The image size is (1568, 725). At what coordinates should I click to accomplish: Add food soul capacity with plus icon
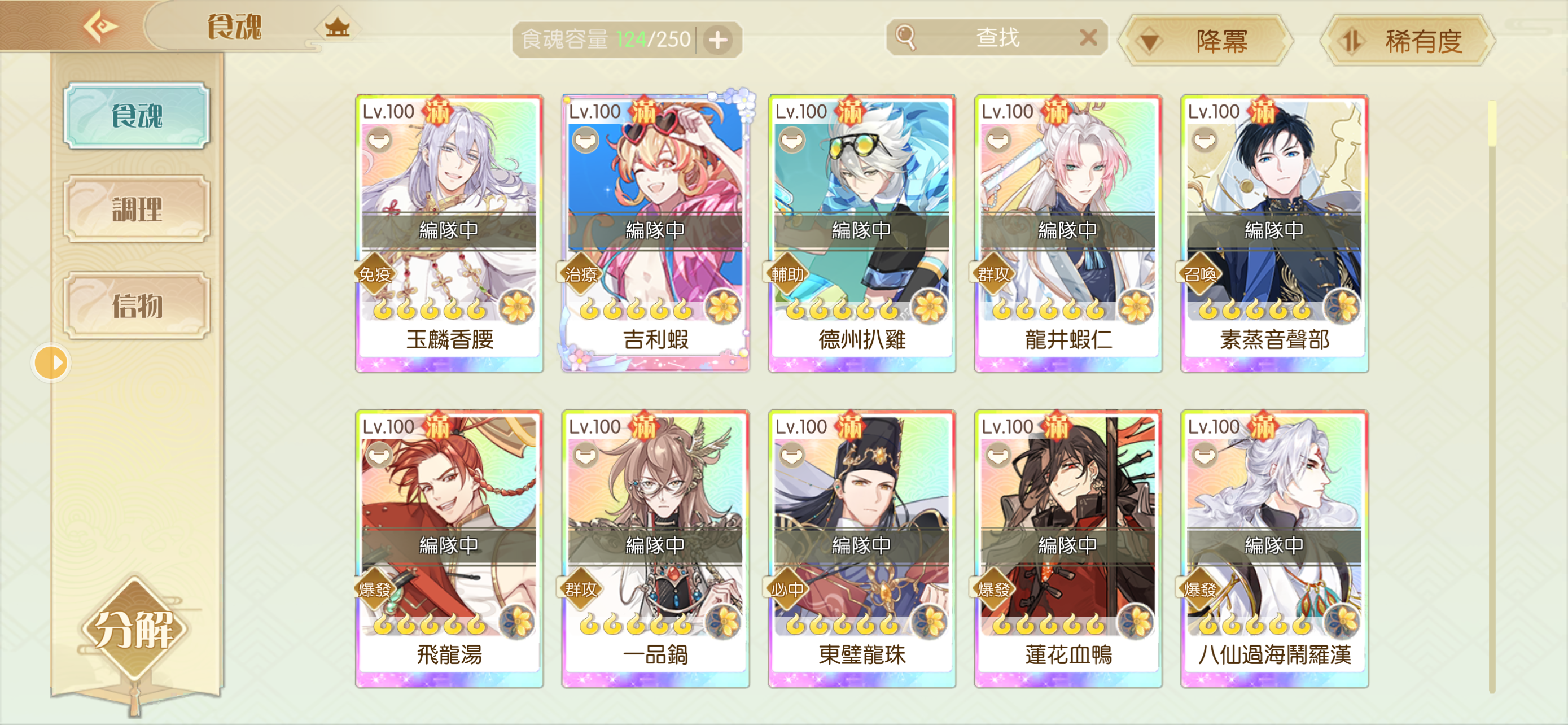719,40
